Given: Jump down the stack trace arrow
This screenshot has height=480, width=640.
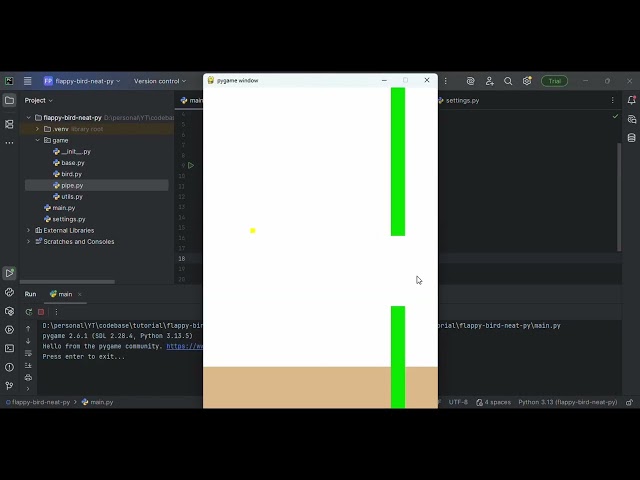Looking at the screenshot, I should tap(28, 341).
